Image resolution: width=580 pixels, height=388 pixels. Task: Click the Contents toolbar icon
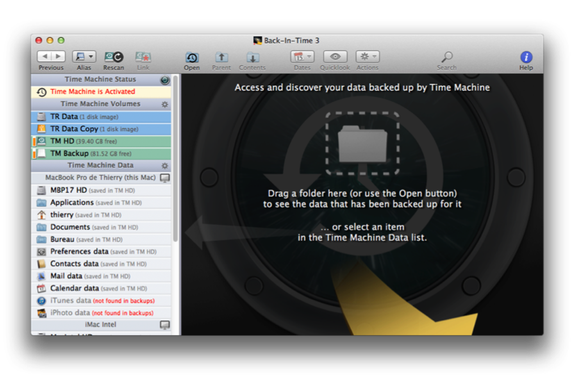click(x=252, y=57)
